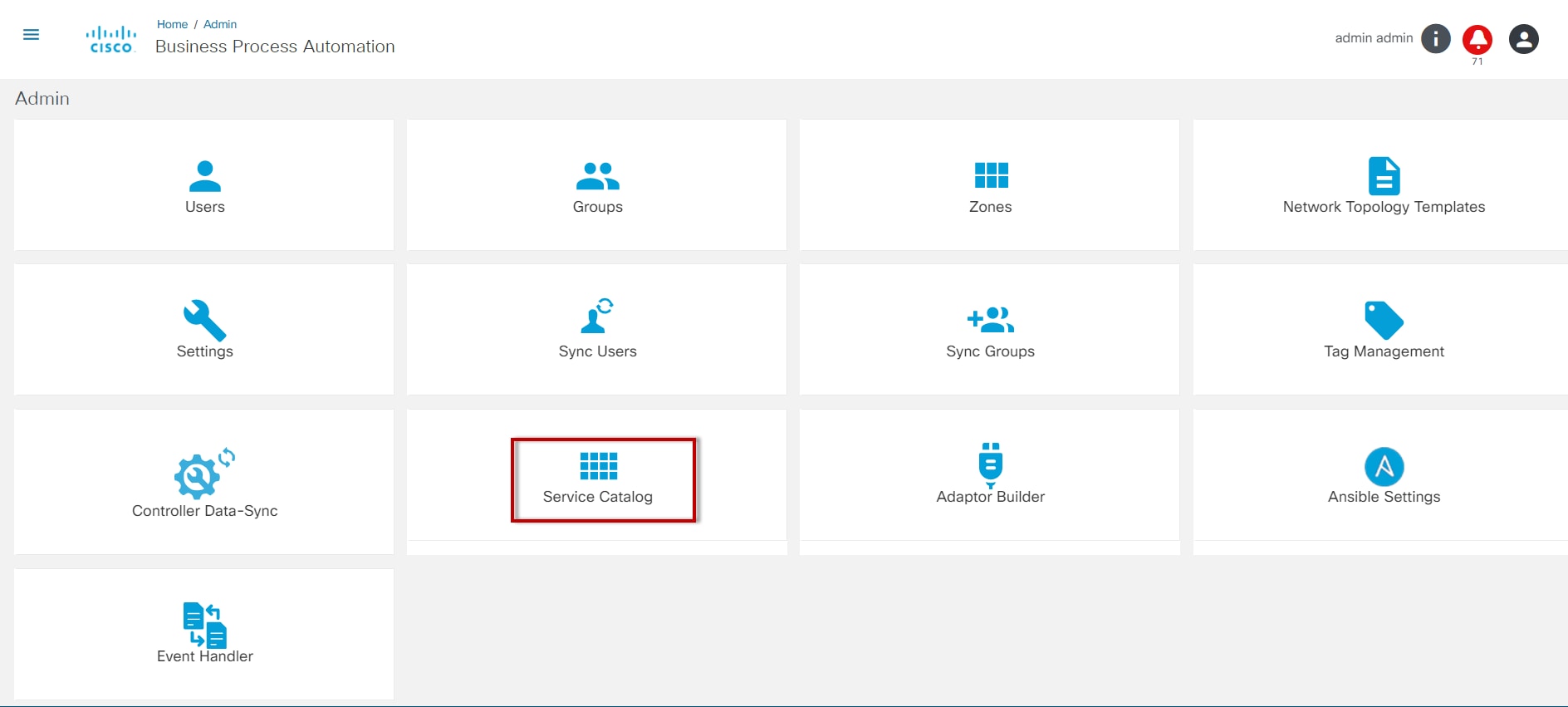Click the Cisco logo
Viewport: 1568px width, 707px height.
pyautogui.click(x=111, y=39)
